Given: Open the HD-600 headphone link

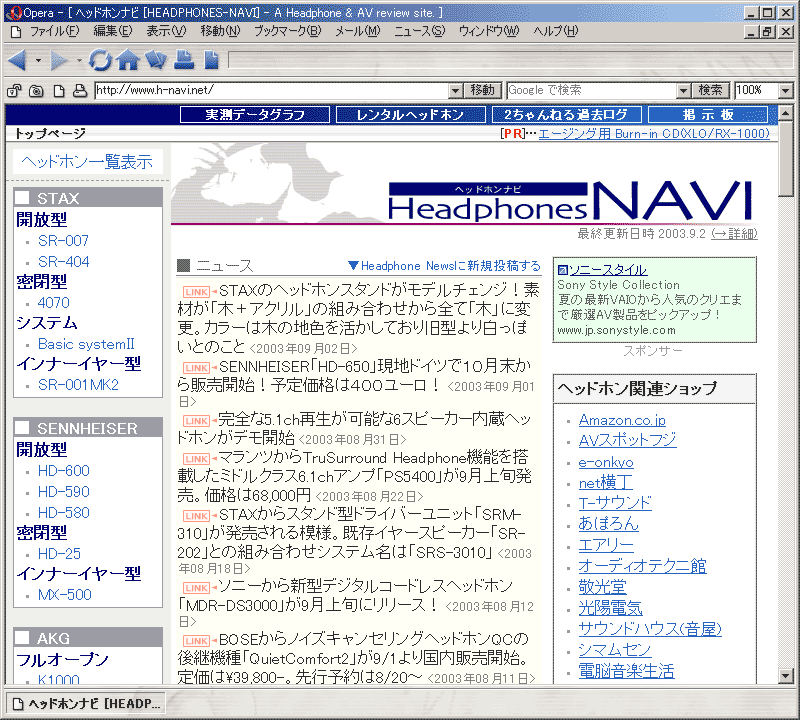Looking at the screenshot, I should pos(64,470).
